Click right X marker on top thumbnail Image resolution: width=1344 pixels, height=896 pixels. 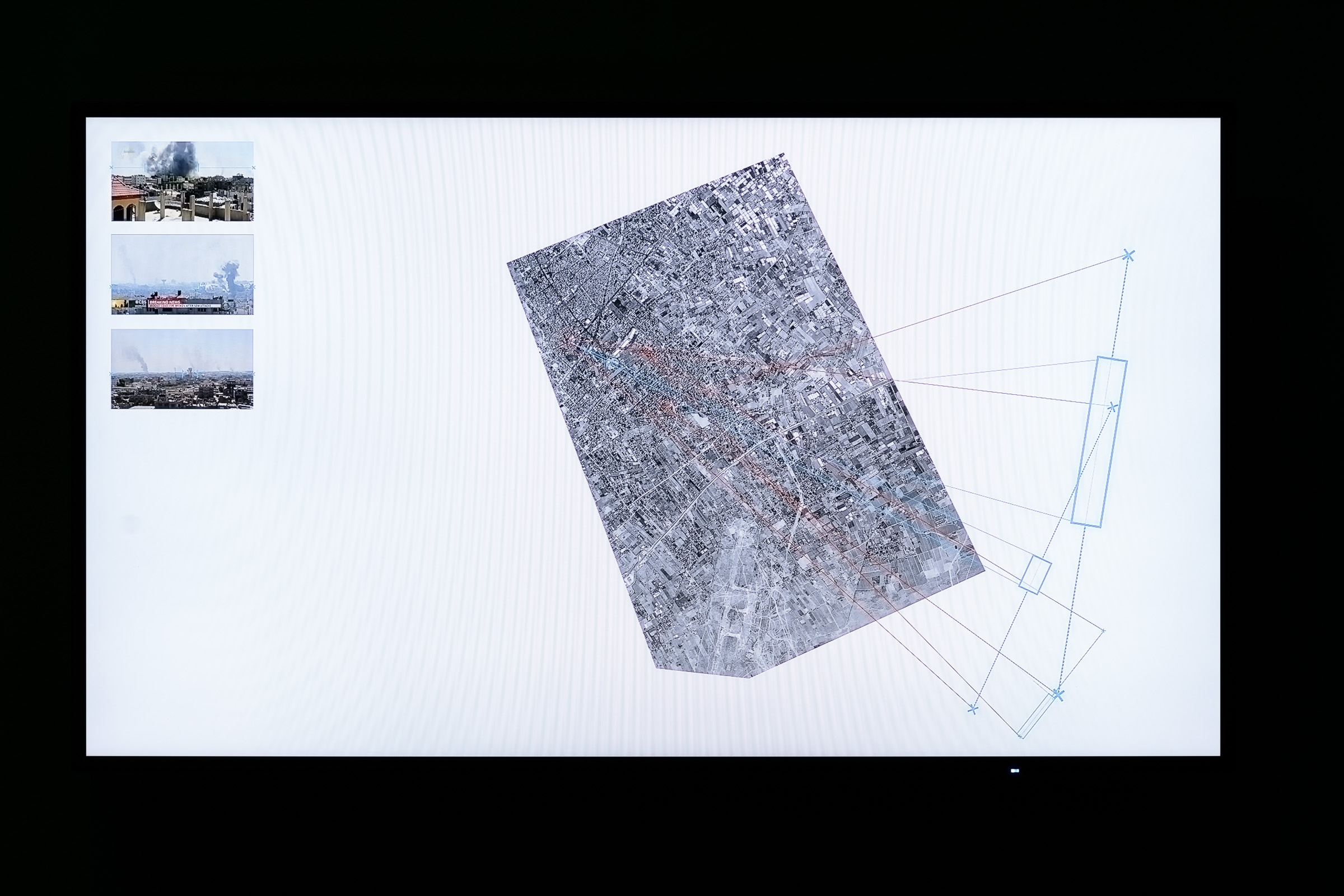[x=253, y=167]
